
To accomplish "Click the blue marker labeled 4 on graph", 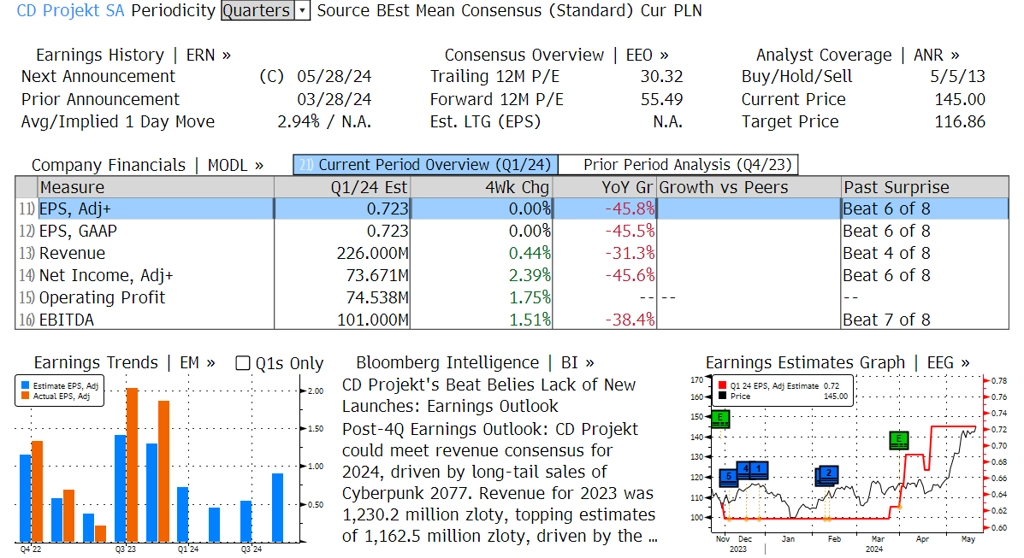I will (746, 470).
